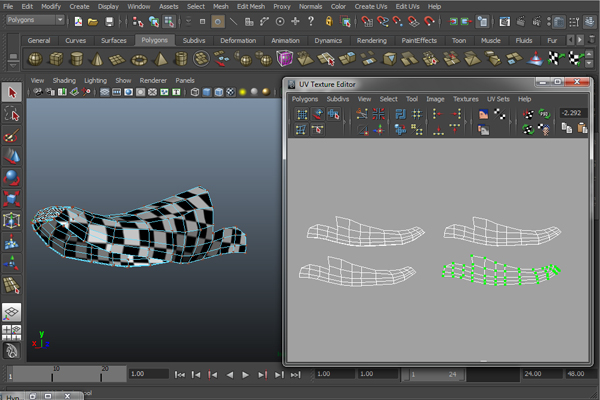
Task: Click the purple cube shelf icon
Action: 284,59
